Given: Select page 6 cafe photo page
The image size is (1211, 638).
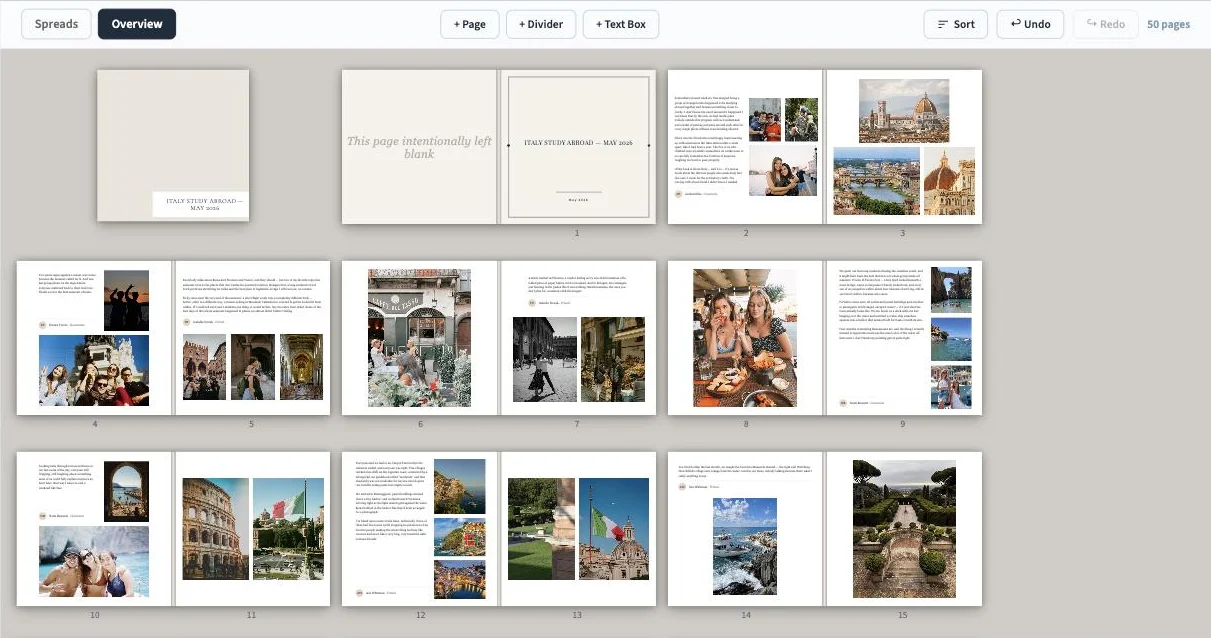Looking at the screenshot, I should (x=419, y=338).
